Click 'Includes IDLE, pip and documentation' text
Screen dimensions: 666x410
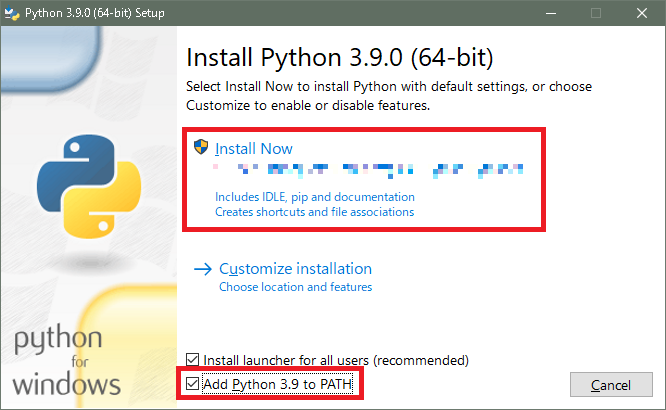(x=315, y=197)
